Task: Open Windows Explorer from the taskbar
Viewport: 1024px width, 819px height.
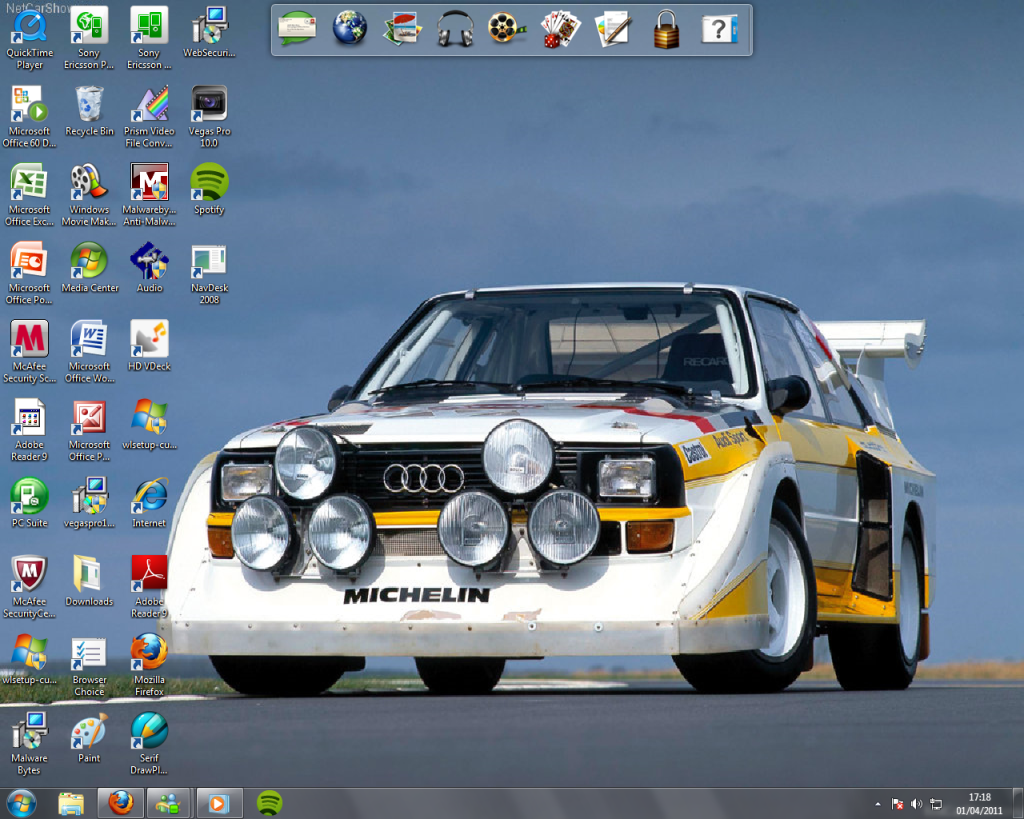Action: tap(71, 803)
